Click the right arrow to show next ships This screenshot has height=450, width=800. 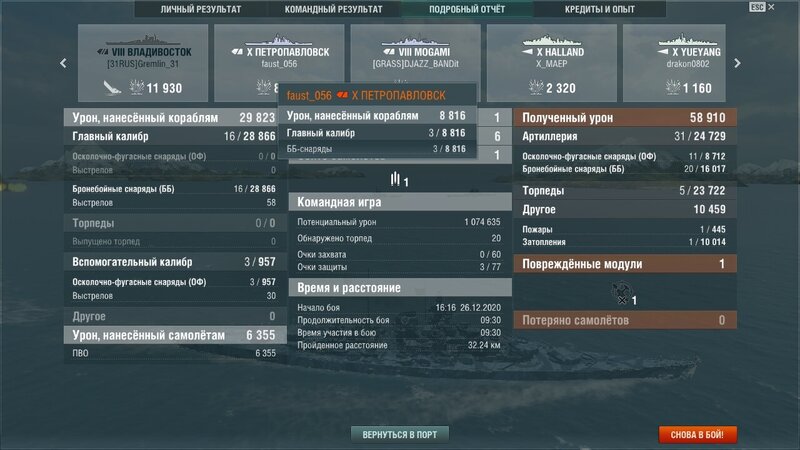(x=737, y=63)
